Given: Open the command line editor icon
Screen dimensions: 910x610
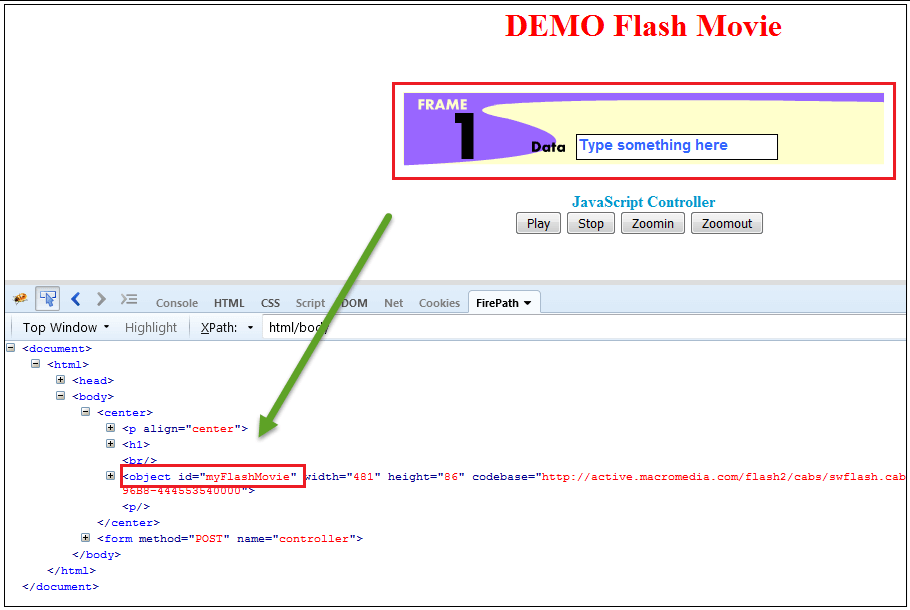Looking at the screenshot, I should [129, 299].
